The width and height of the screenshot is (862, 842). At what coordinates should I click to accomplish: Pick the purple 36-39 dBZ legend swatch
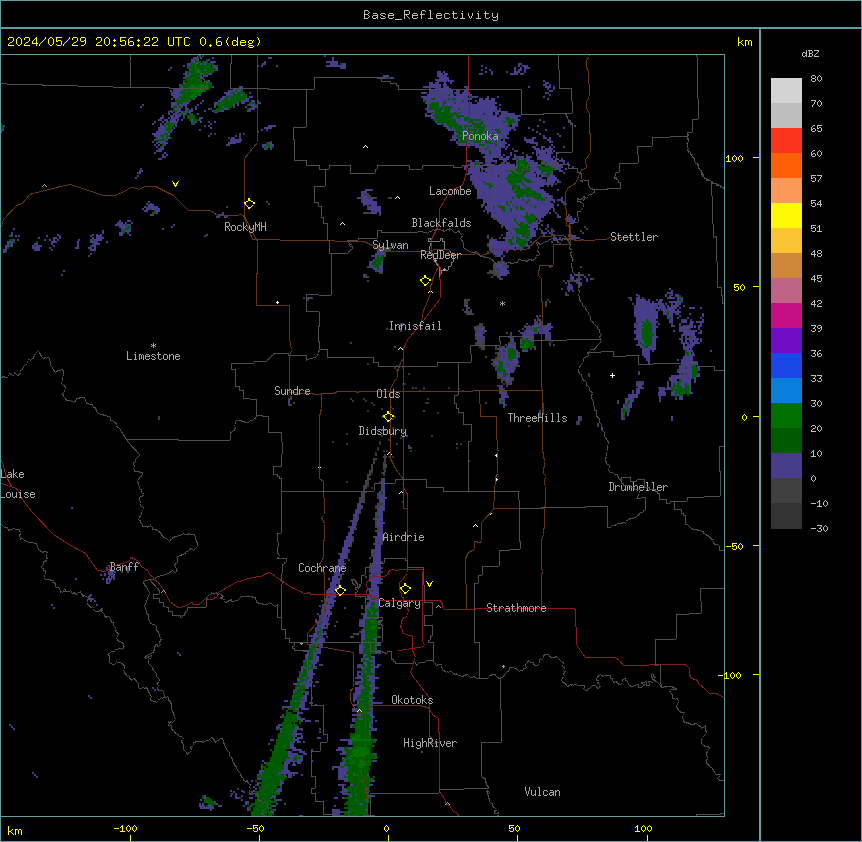point(786,341)
